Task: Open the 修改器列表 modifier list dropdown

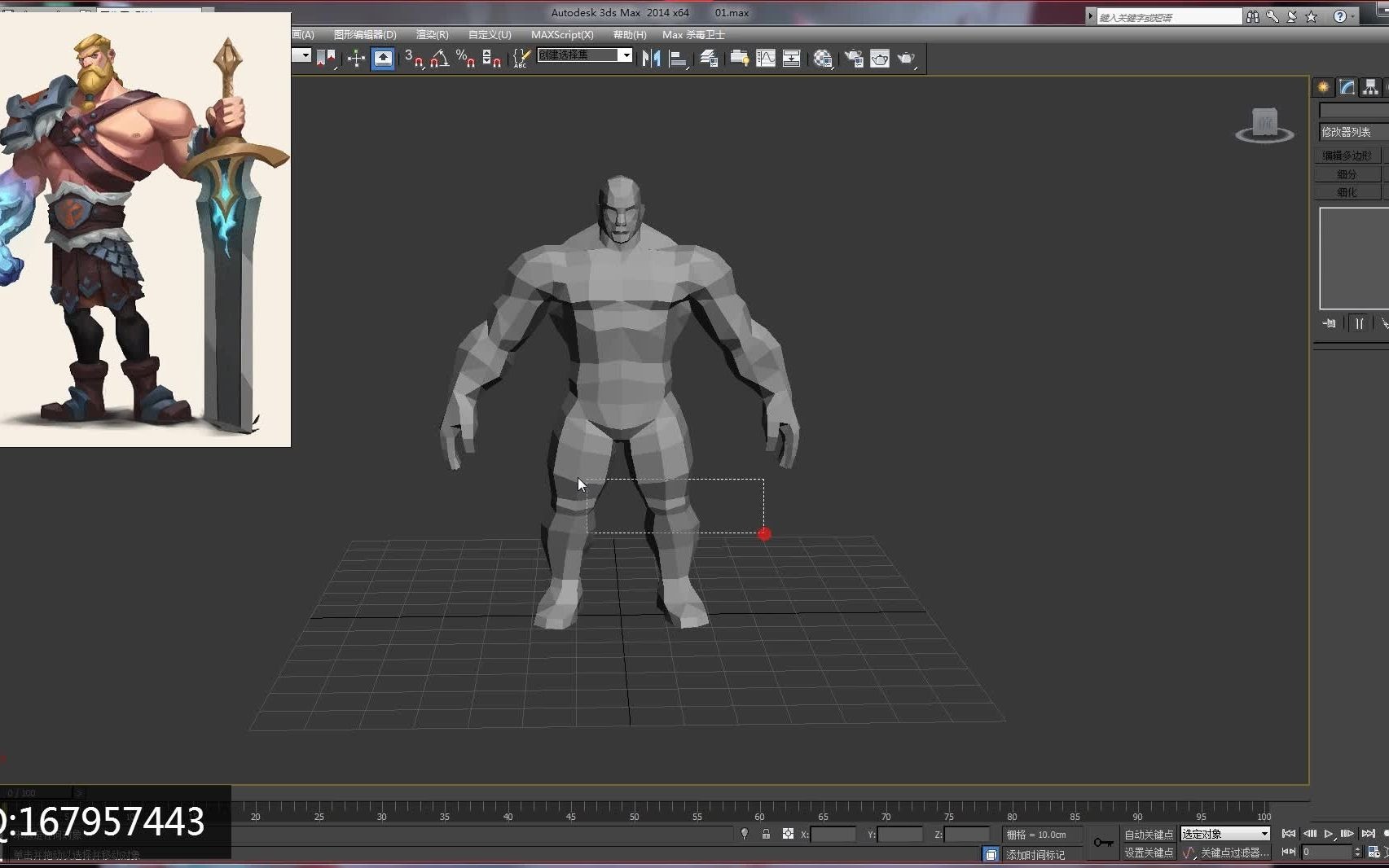Action: click(1354, 132)
